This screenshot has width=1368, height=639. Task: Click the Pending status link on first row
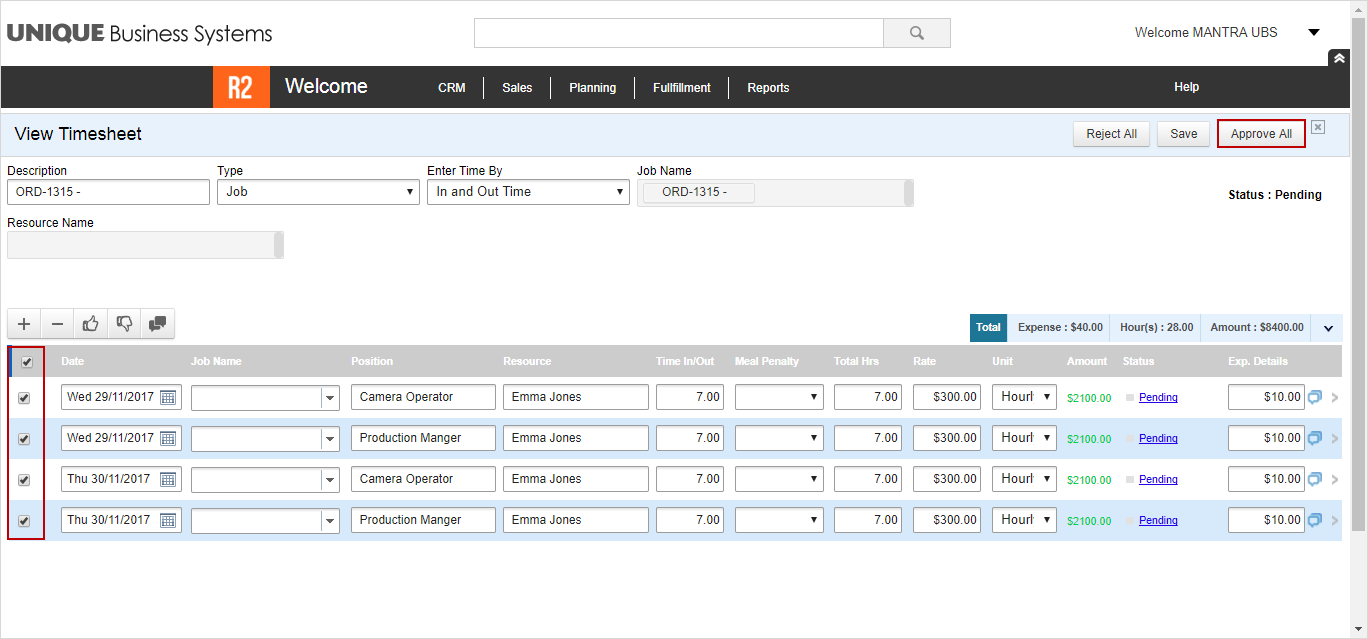[x=1158, y=396]
